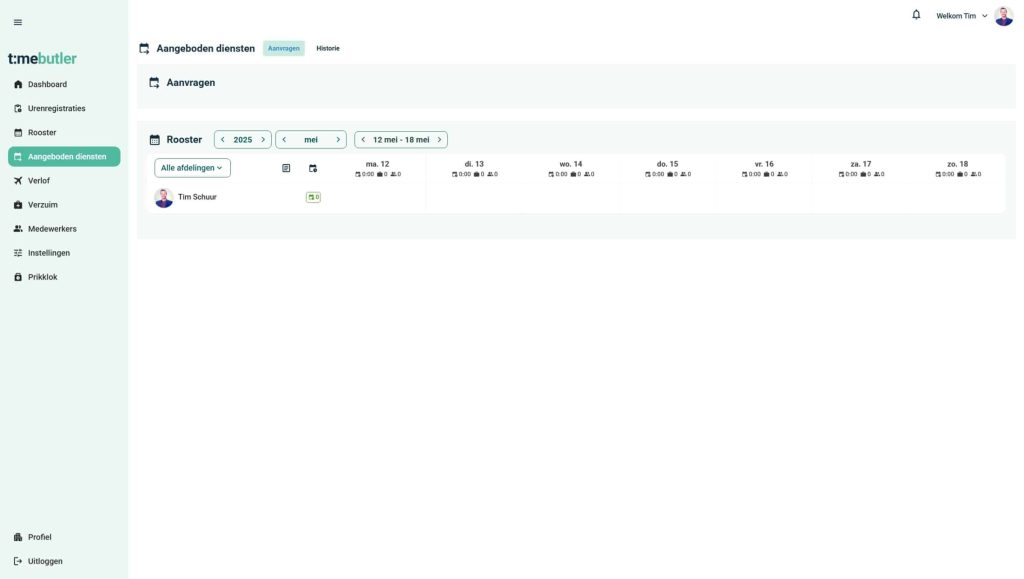The image size is (1024, 579).
Task: Click the Medewerkers people icon
Action: tap(18, 229)
